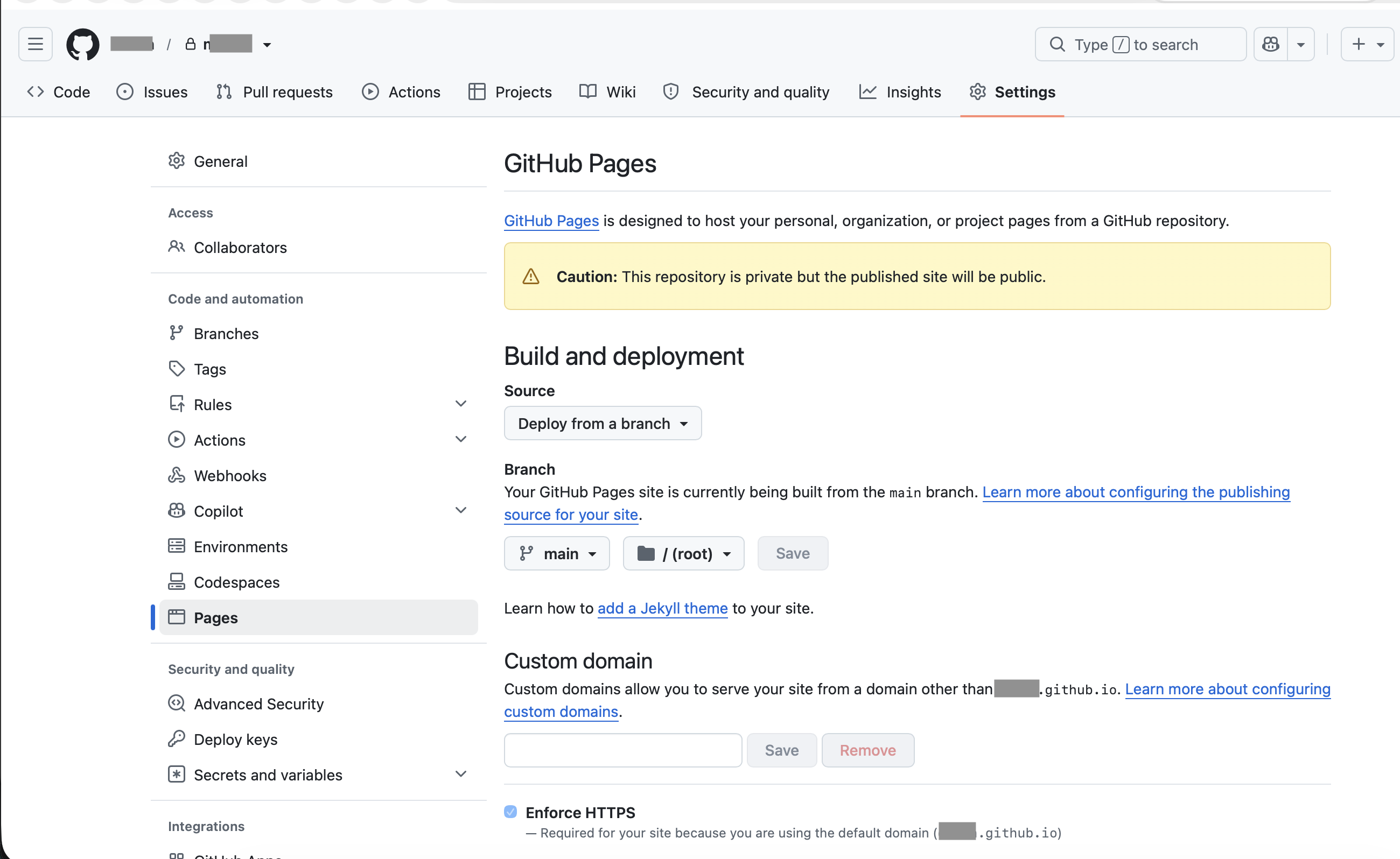
Task: Open the / (root) folder dropdown
Action: tap(683, 553)
